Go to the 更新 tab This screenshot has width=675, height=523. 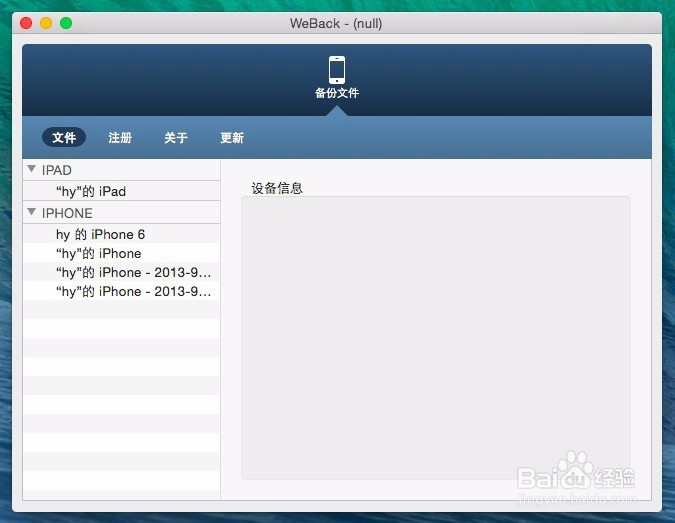tap(232, 137)
